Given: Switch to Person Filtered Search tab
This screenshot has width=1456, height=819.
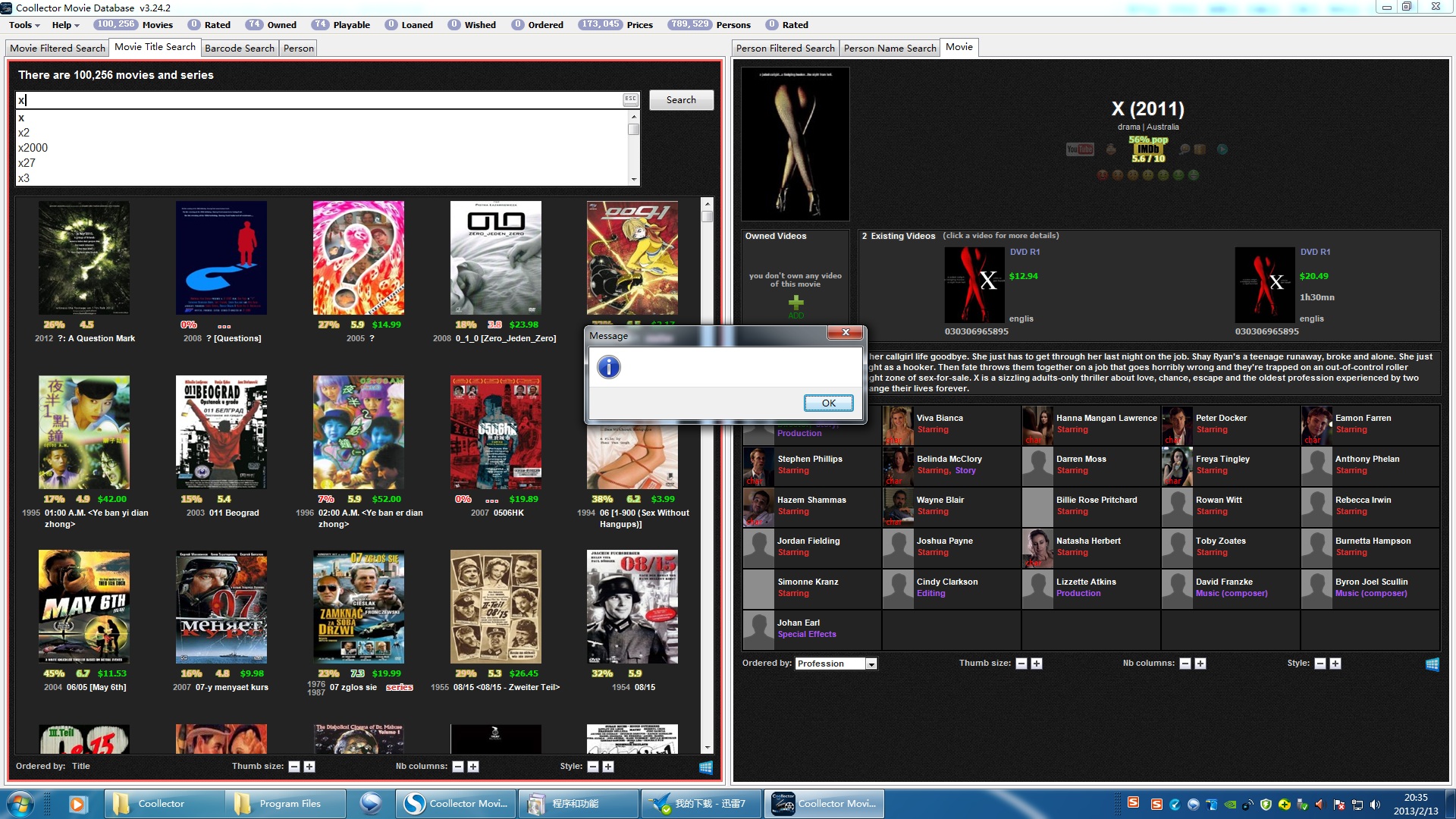Looking at the screenshot, I should (x=786, y=48).
